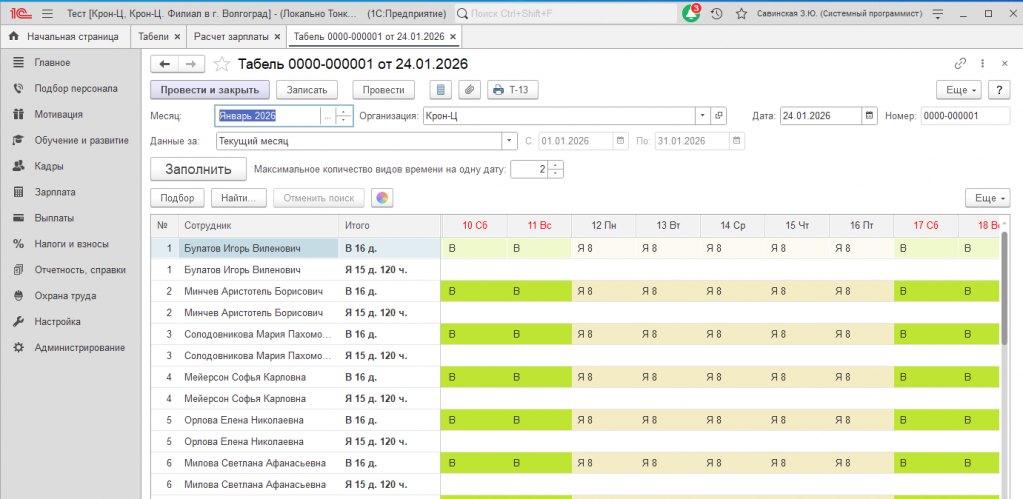Open Подбор персонала sidebar section
The width and height of the screenshot is (1023, 499).
[76, 89]
